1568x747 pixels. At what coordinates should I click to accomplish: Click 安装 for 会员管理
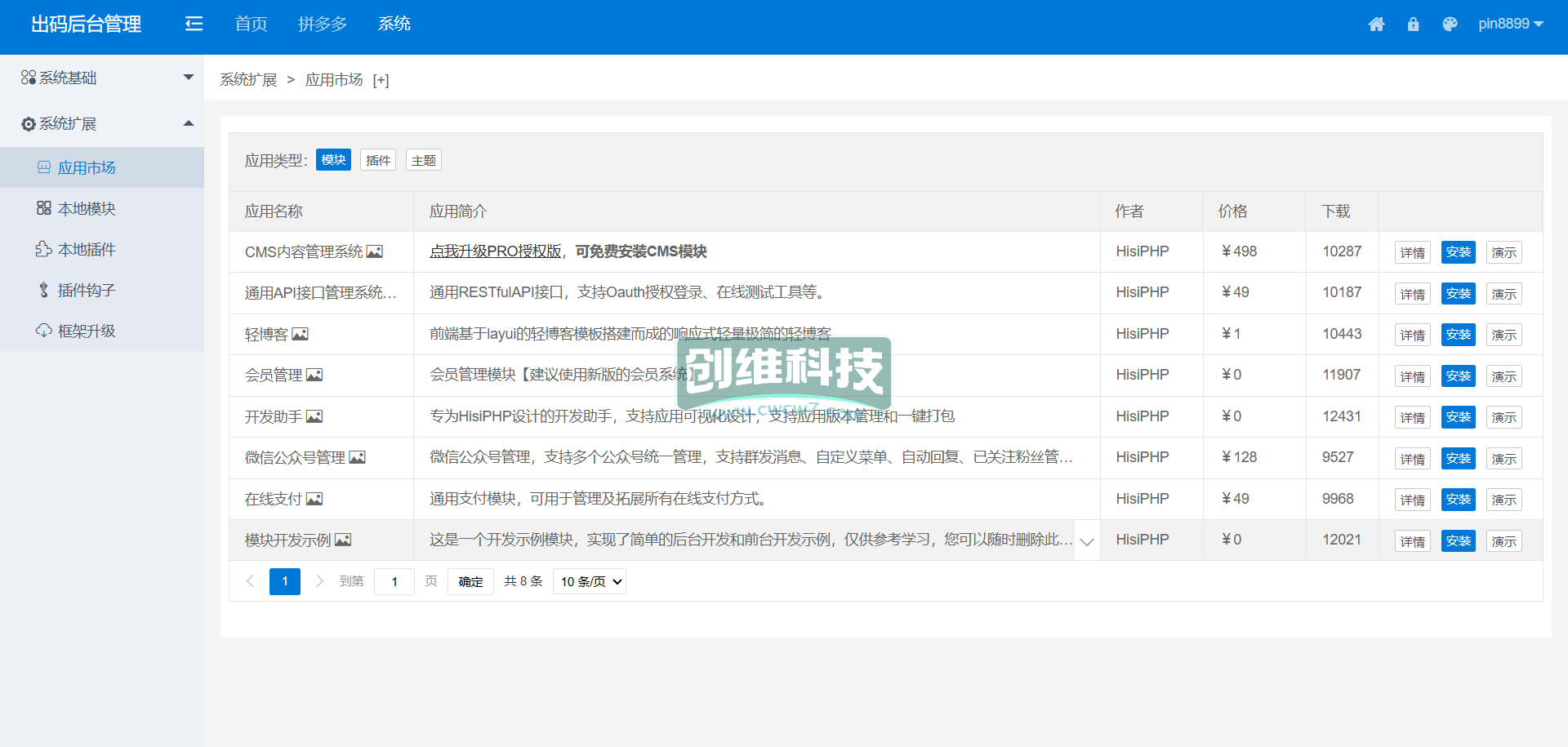[x=1458, y=376]
